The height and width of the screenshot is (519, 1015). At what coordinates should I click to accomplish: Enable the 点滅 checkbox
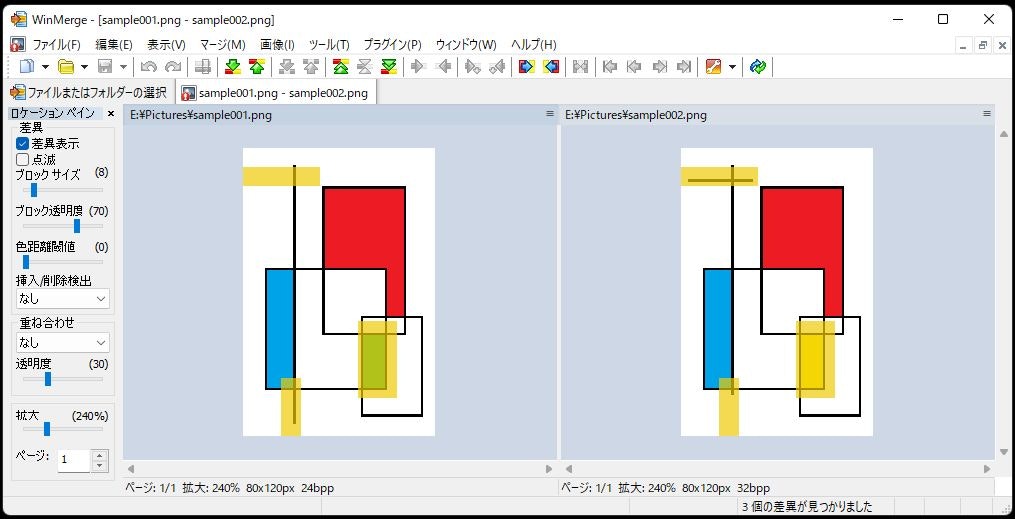pyautogui.click(x=23, y=159)
